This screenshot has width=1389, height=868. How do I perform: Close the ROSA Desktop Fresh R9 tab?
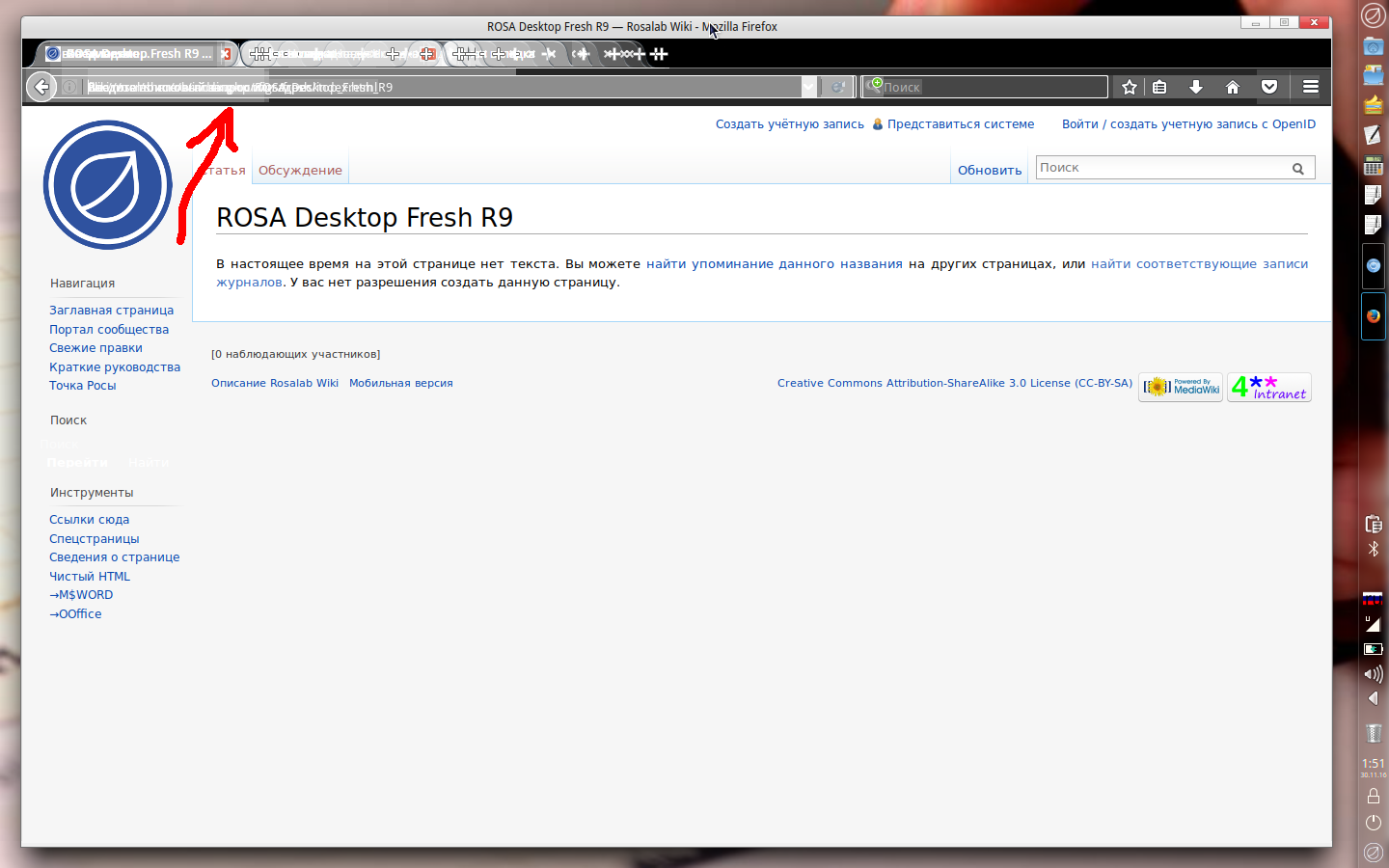pyautogui.click(x=227, y=54)
